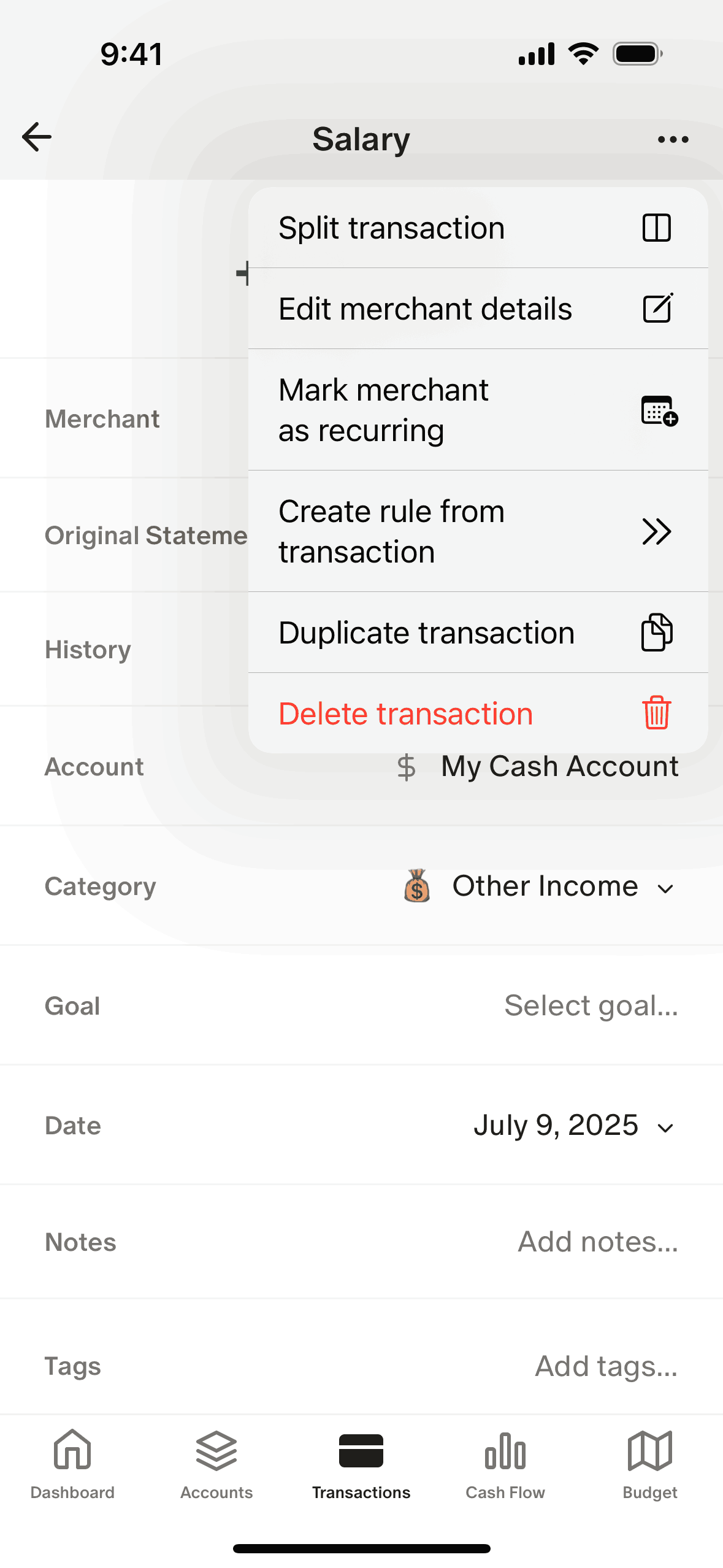Go to the Cash Flow tab

(505, 1463)
